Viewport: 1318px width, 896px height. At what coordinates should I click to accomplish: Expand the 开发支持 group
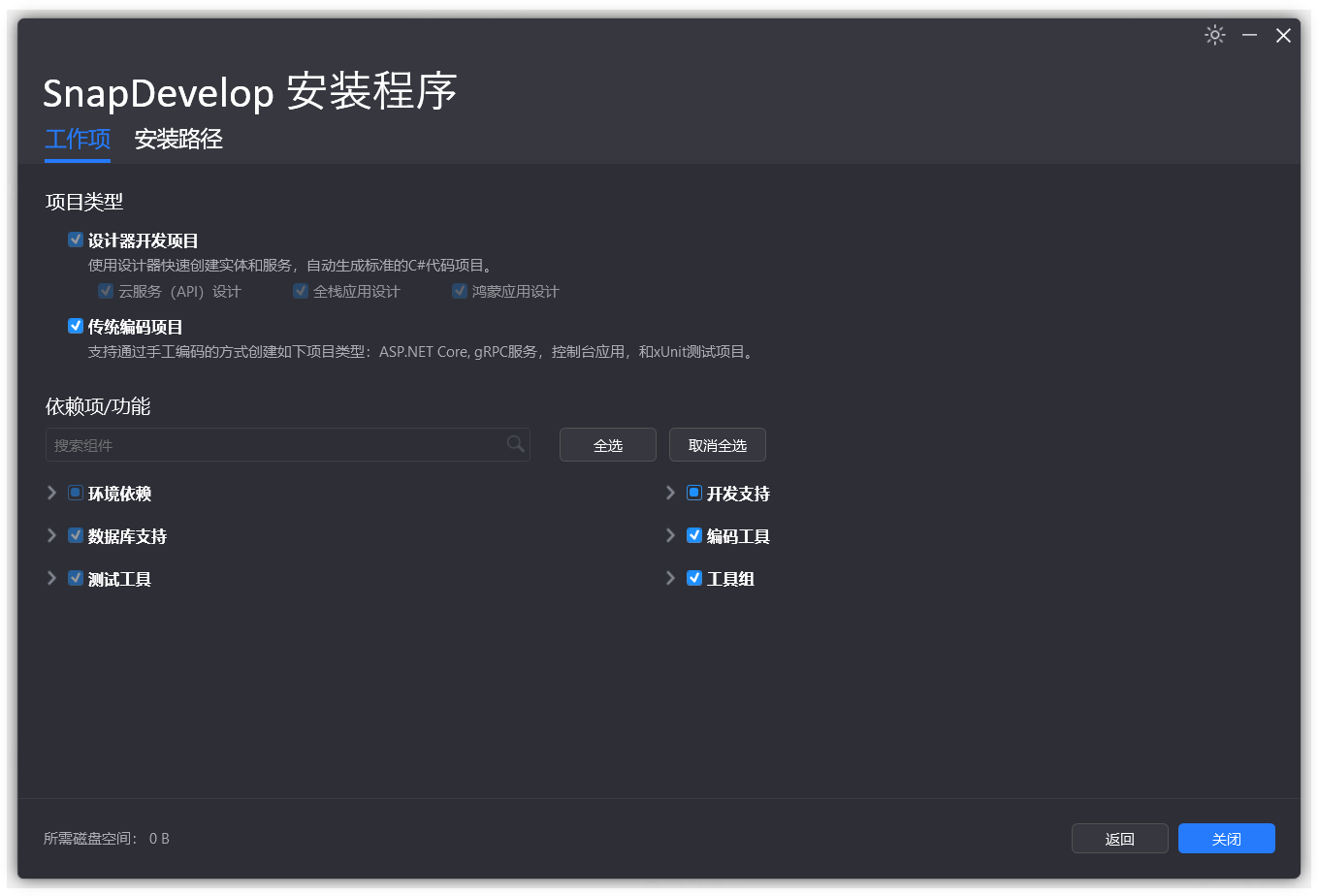[670, 493]
